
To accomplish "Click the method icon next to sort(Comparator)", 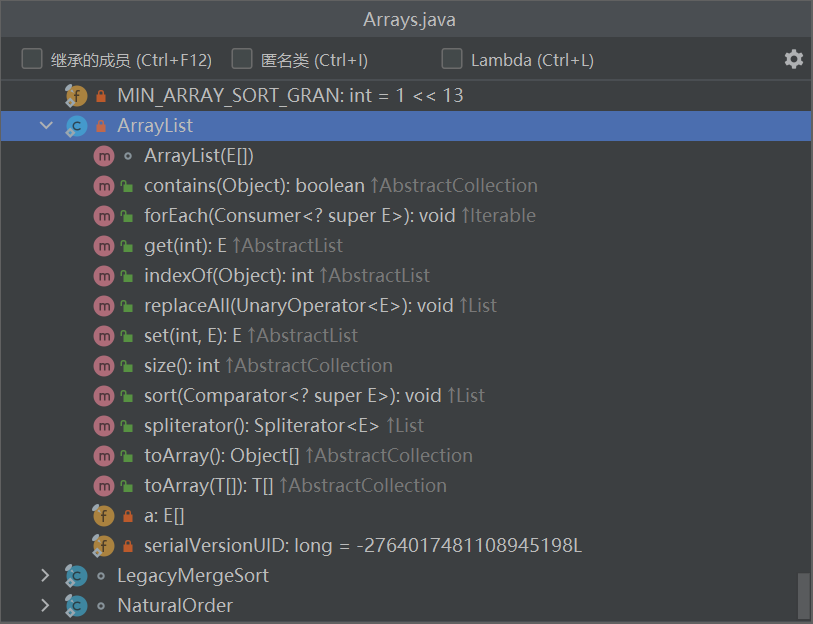I will 105,395.
